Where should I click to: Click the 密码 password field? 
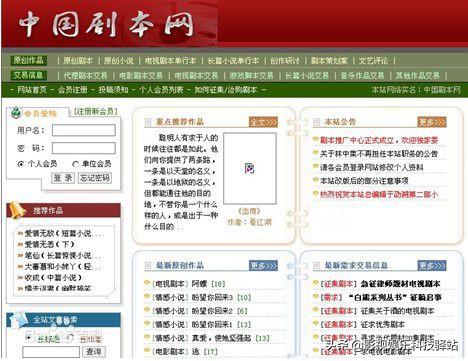[x=84, y=148]
